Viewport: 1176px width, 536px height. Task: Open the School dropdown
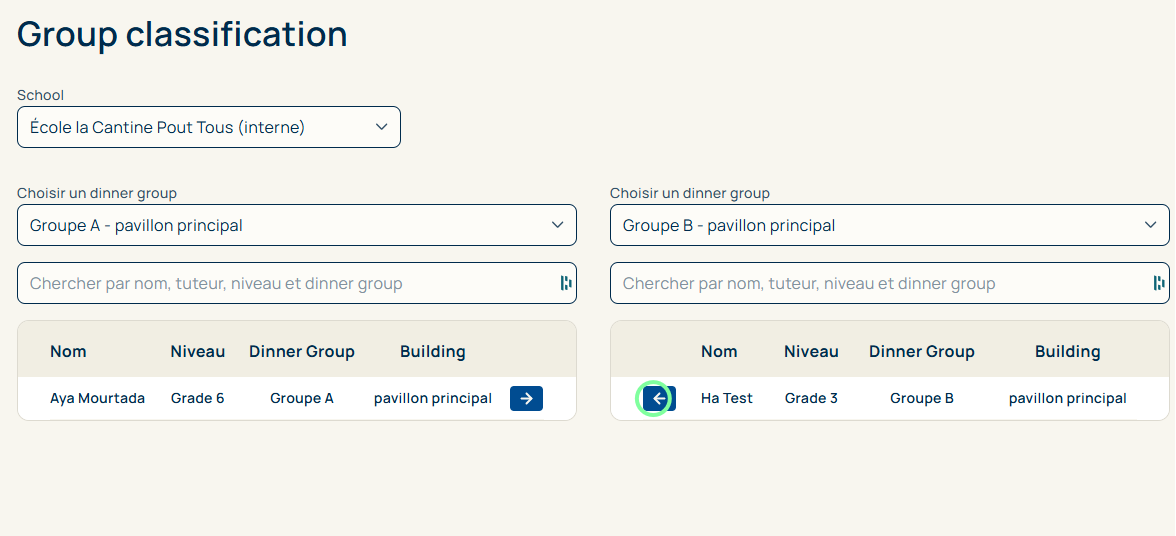208,127
